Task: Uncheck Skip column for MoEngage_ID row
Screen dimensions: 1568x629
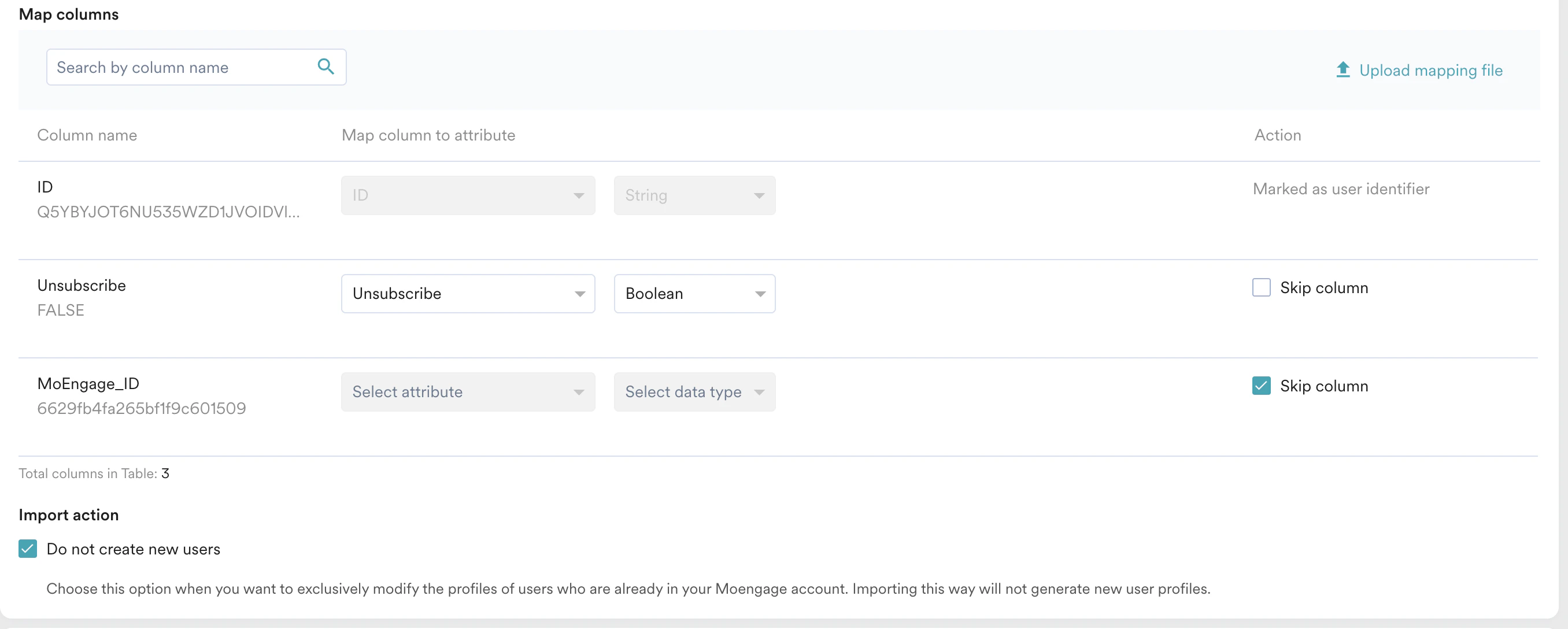Action: pos(1261,386)
